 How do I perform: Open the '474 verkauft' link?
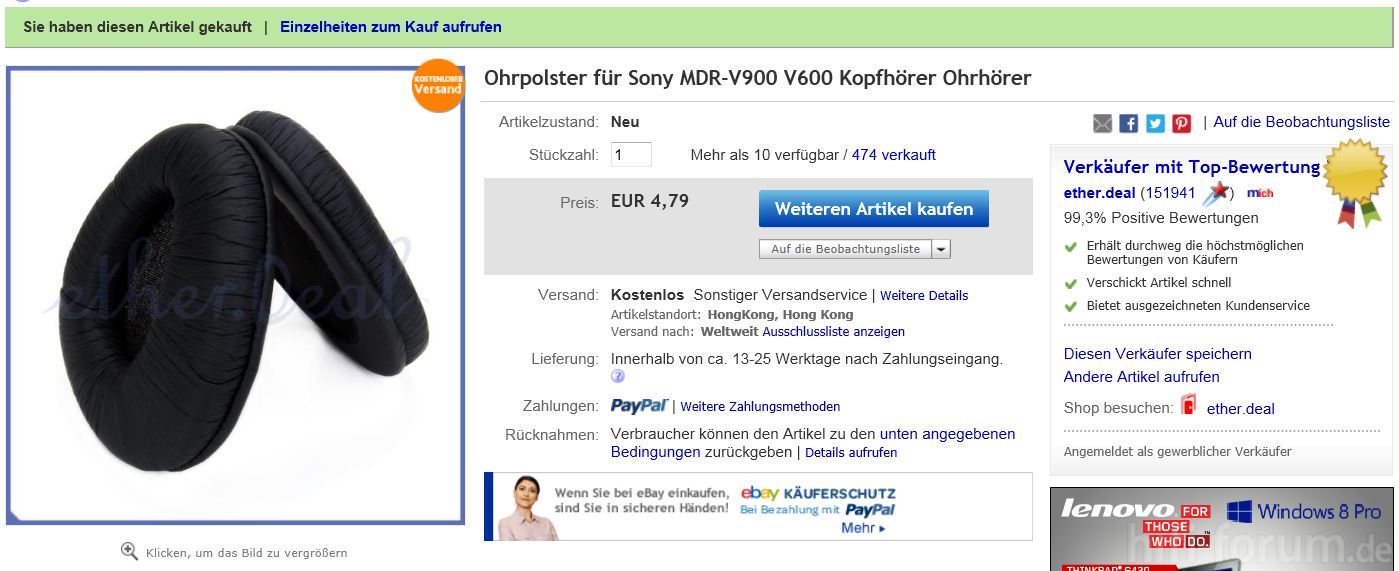tap(894, 155)
